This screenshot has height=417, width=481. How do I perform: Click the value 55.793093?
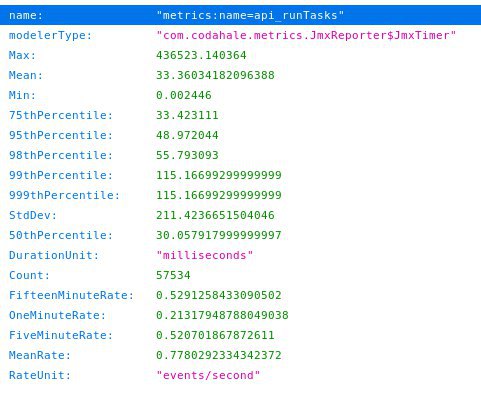tap(187, 155)
